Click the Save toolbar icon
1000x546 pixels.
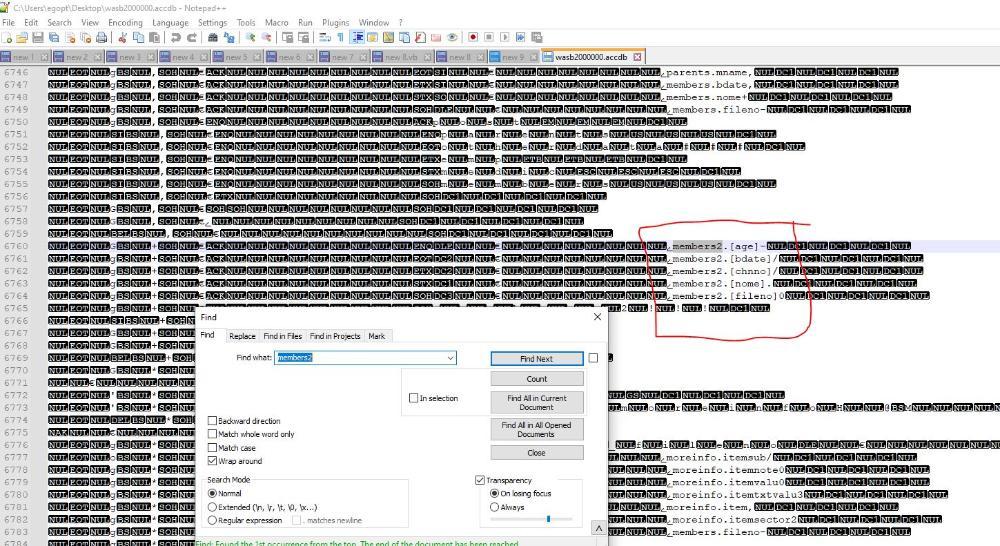[x=38, y=38]
